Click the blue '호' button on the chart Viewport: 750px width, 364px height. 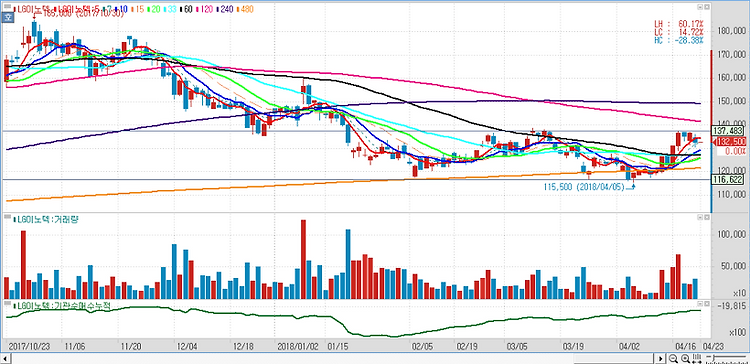click(8, 18)
